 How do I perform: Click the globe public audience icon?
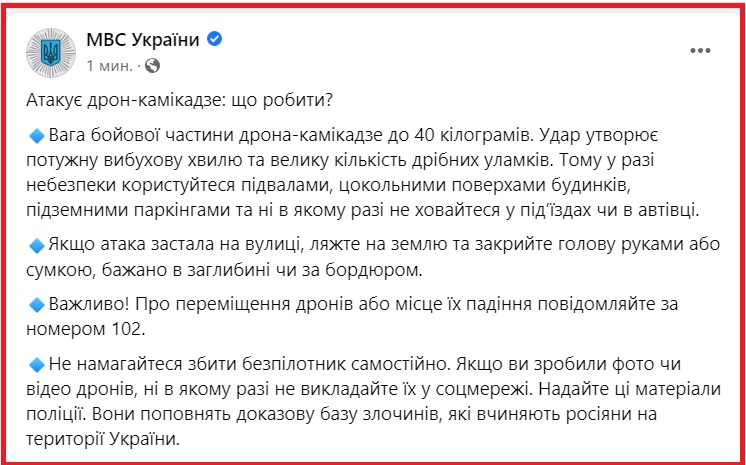pyautogui.click(x=152, y=66)
